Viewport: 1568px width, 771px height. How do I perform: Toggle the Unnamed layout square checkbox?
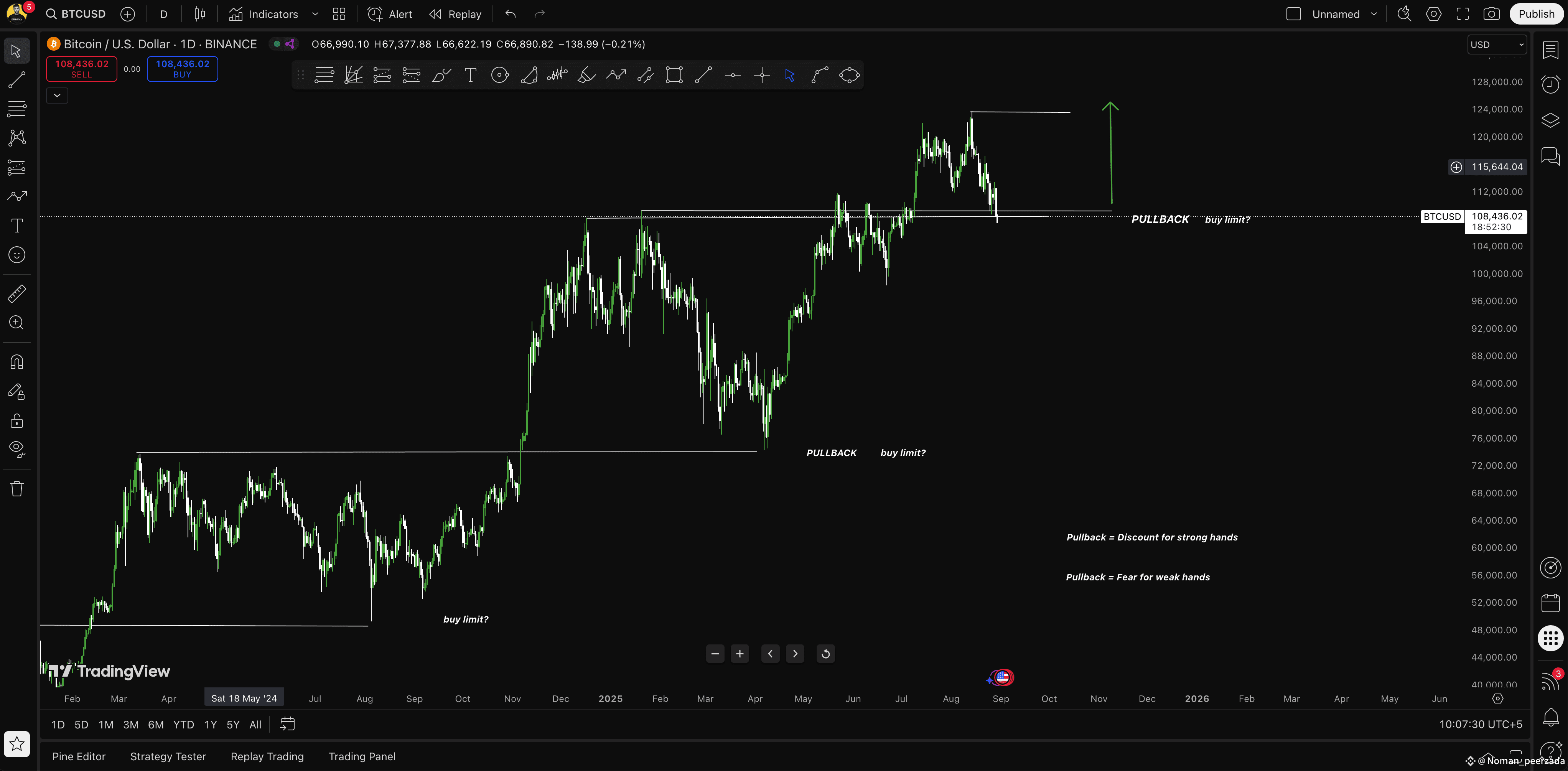[x=1293, y=14]
